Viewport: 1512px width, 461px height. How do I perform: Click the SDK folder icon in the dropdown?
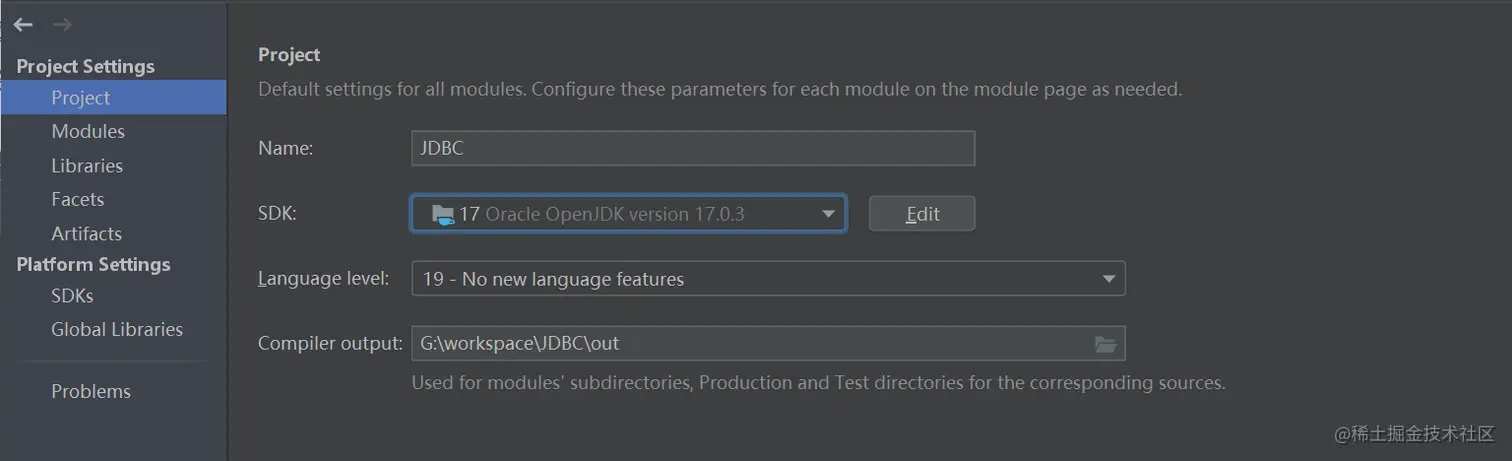(442, 214)
